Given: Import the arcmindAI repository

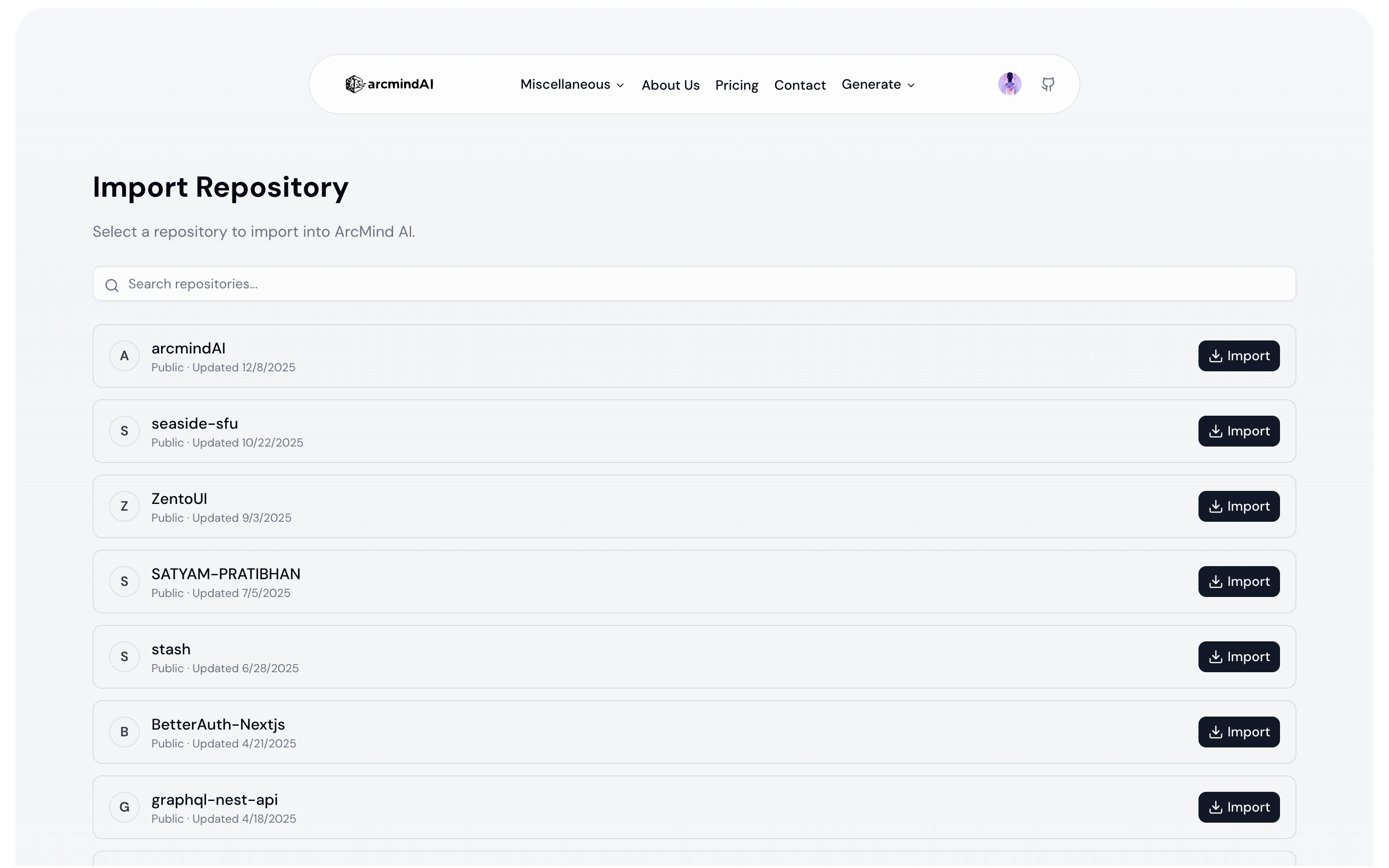Looking at the screenshot, I should point(1239,356).
